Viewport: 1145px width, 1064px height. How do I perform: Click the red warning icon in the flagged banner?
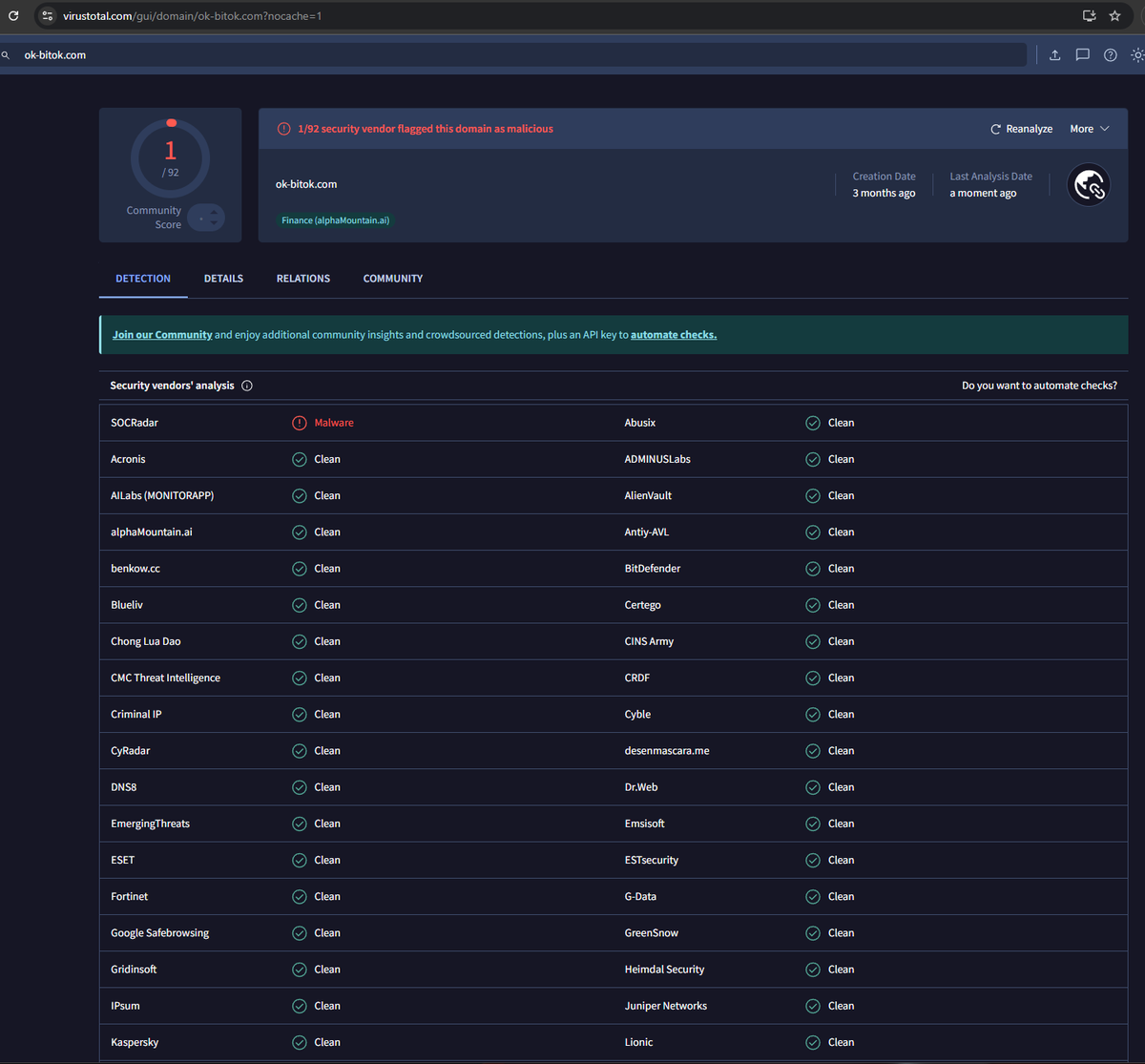283,129
